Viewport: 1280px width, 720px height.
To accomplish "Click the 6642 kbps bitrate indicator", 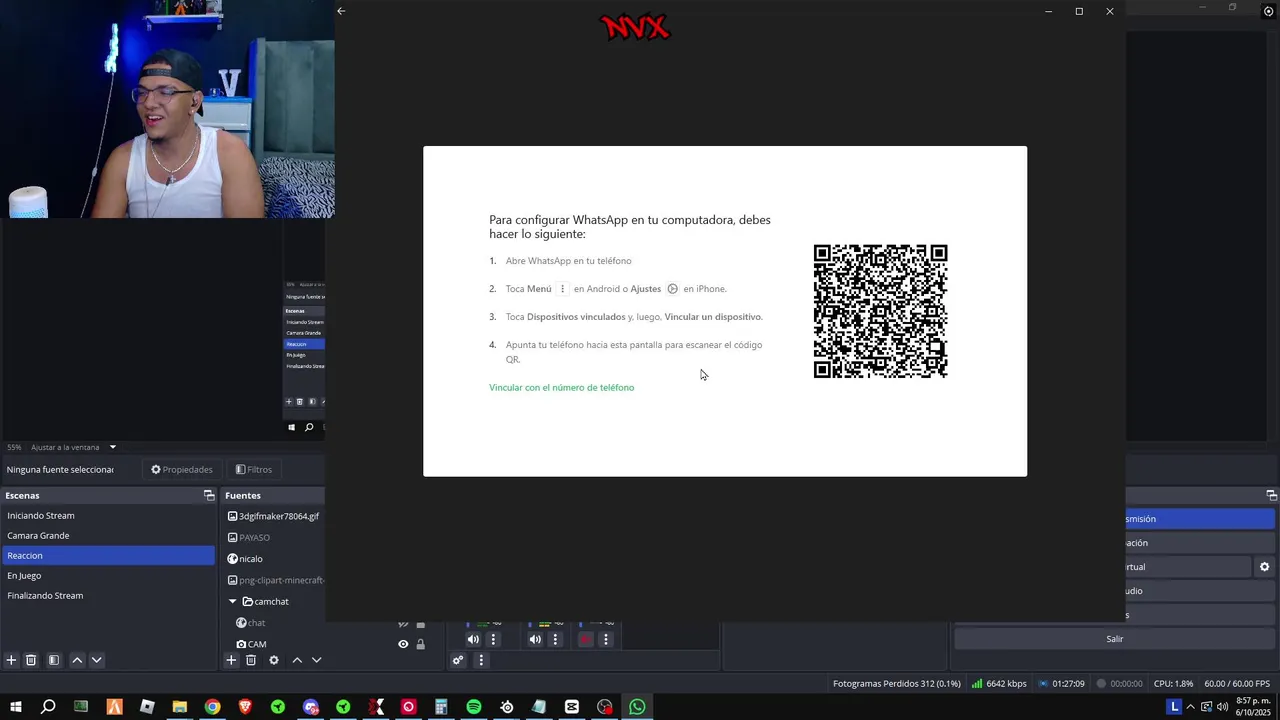I will [999, 684].
